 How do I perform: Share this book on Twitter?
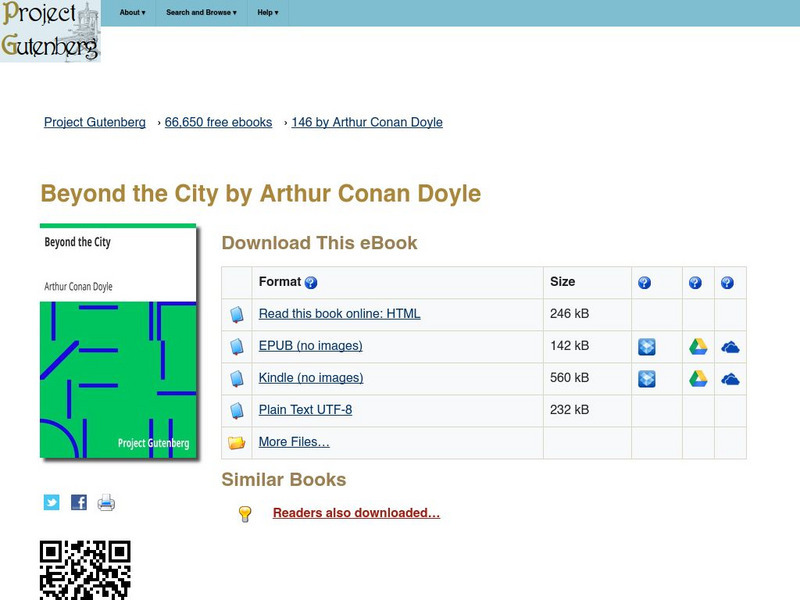[x=50, y=503]
